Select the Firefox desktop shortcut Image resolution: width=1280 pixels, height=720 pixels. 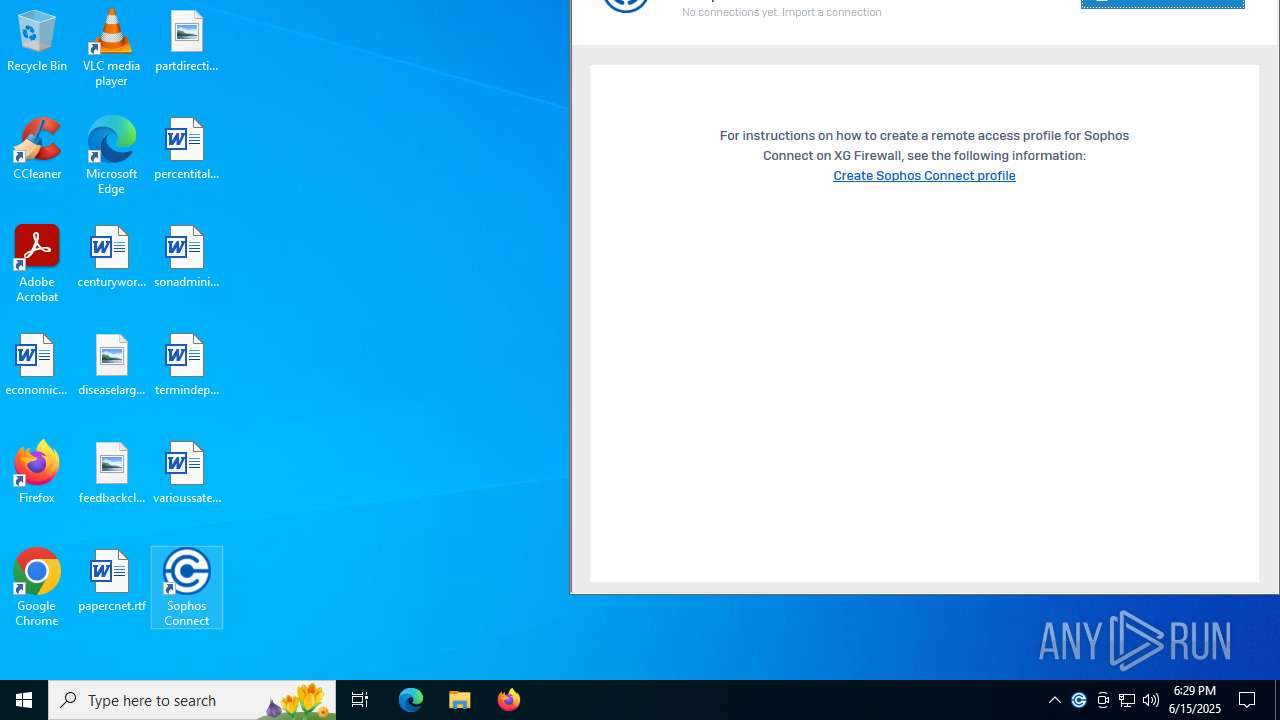click(37, 474)
